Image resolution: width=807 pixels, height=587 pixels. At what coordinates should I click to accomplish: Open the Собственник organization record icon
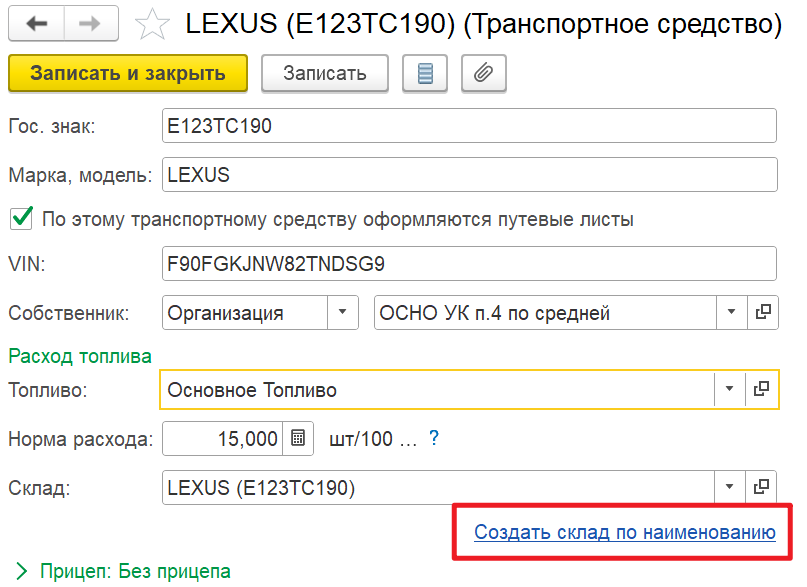(762, 313)
